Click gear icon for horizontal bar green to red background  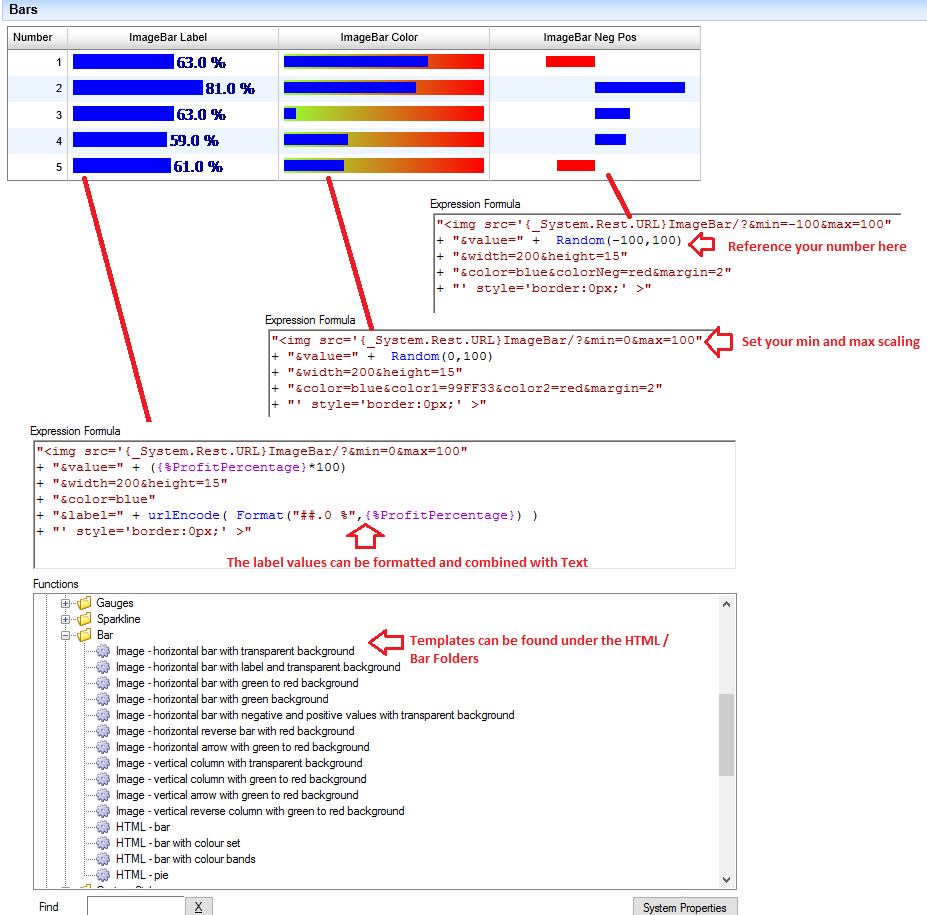point(103,683)
